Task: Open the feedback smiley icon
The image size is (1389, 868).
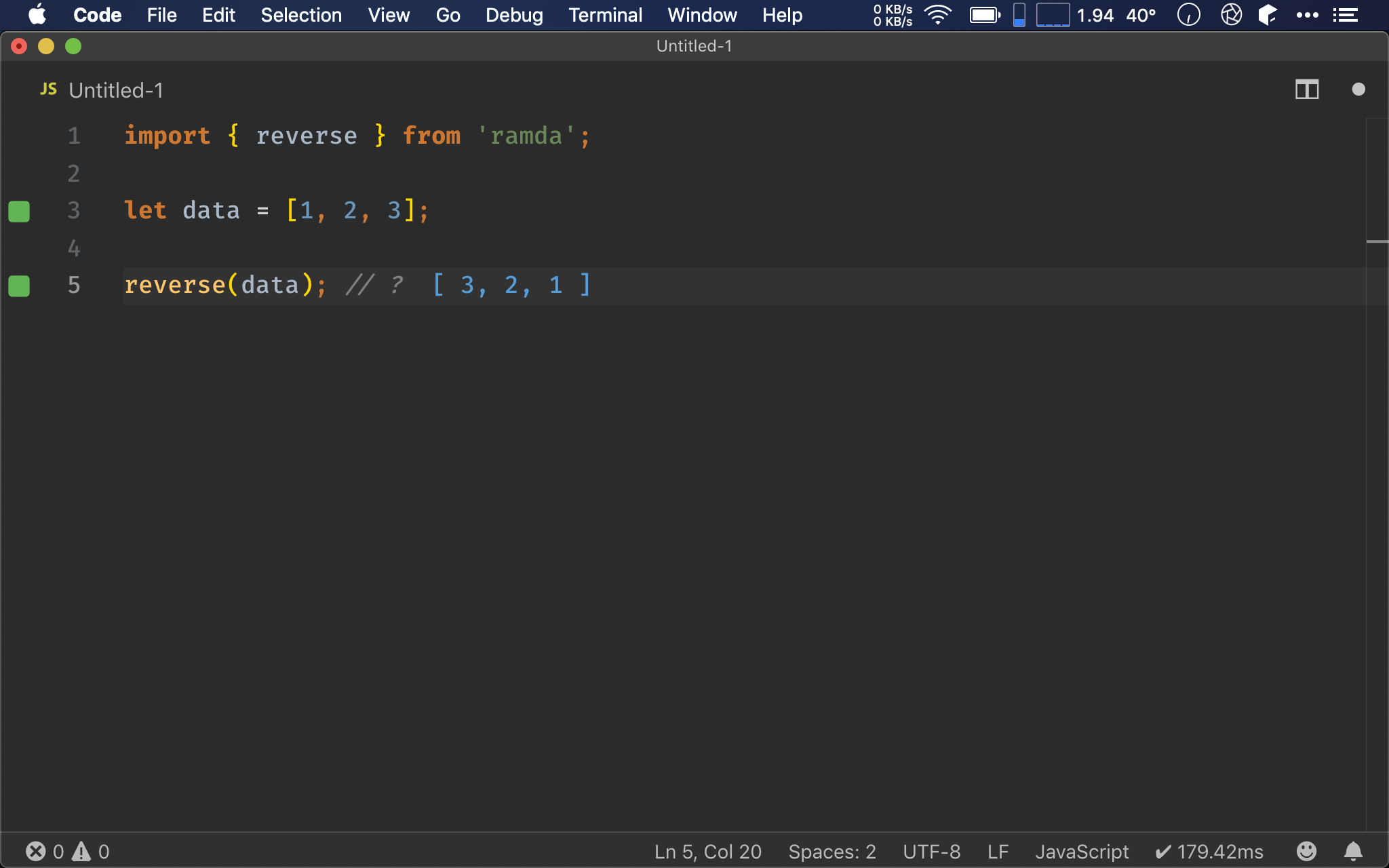Action: coord(1306,851)
